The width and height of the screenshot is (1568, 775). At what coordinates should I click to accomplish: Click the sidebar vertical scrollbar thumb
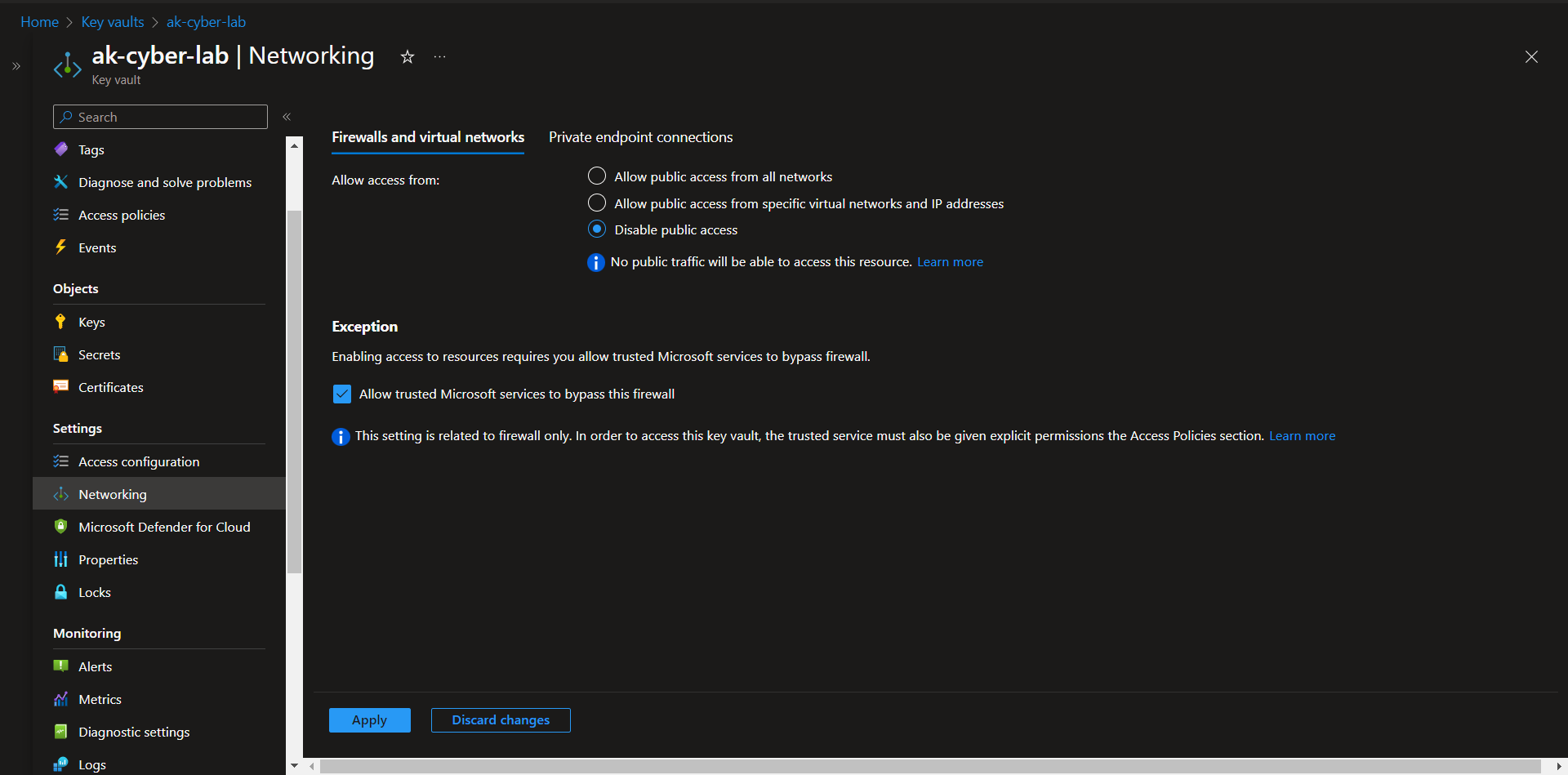(294, 392)
